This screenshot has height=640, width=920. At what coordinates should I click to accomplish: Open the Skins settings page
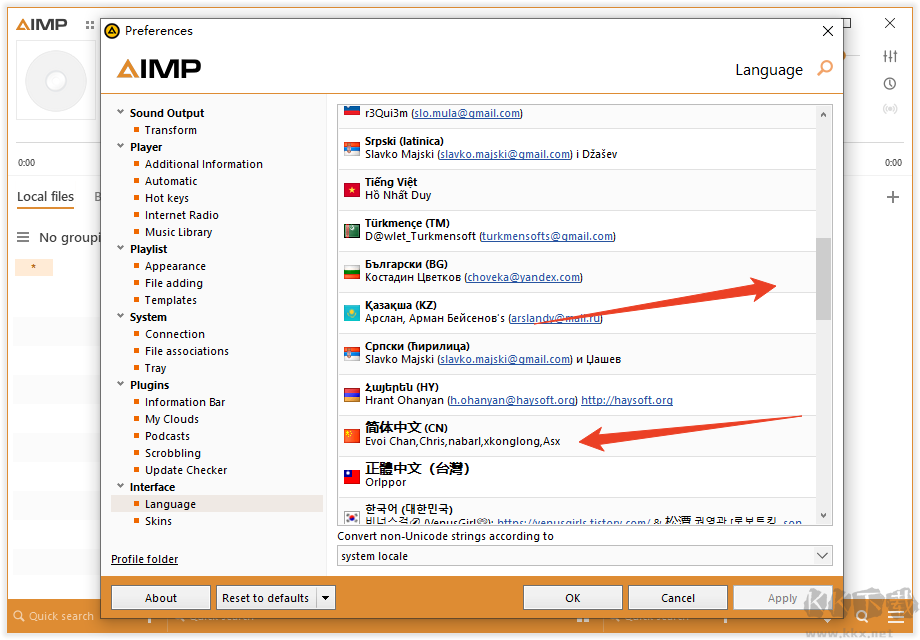[x=158, y=521]
